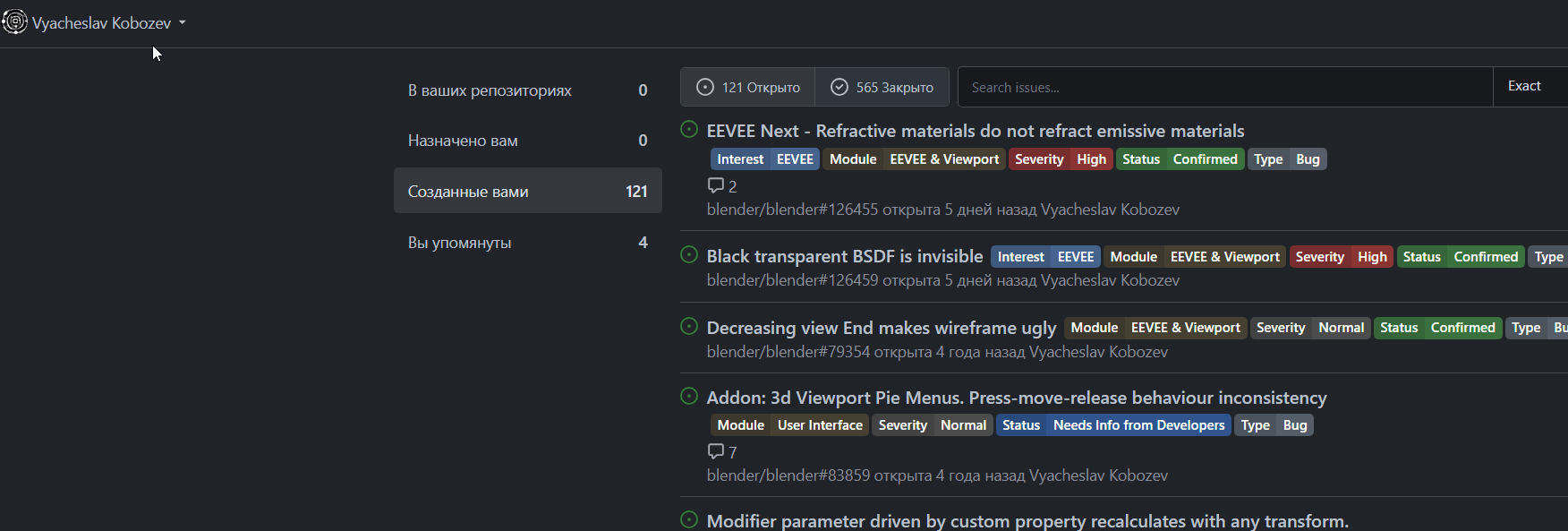Show the 121 Открыто open issues
Image resolution: width=1568 pixels, height=531 pixels.
click(x=748, y=87)
